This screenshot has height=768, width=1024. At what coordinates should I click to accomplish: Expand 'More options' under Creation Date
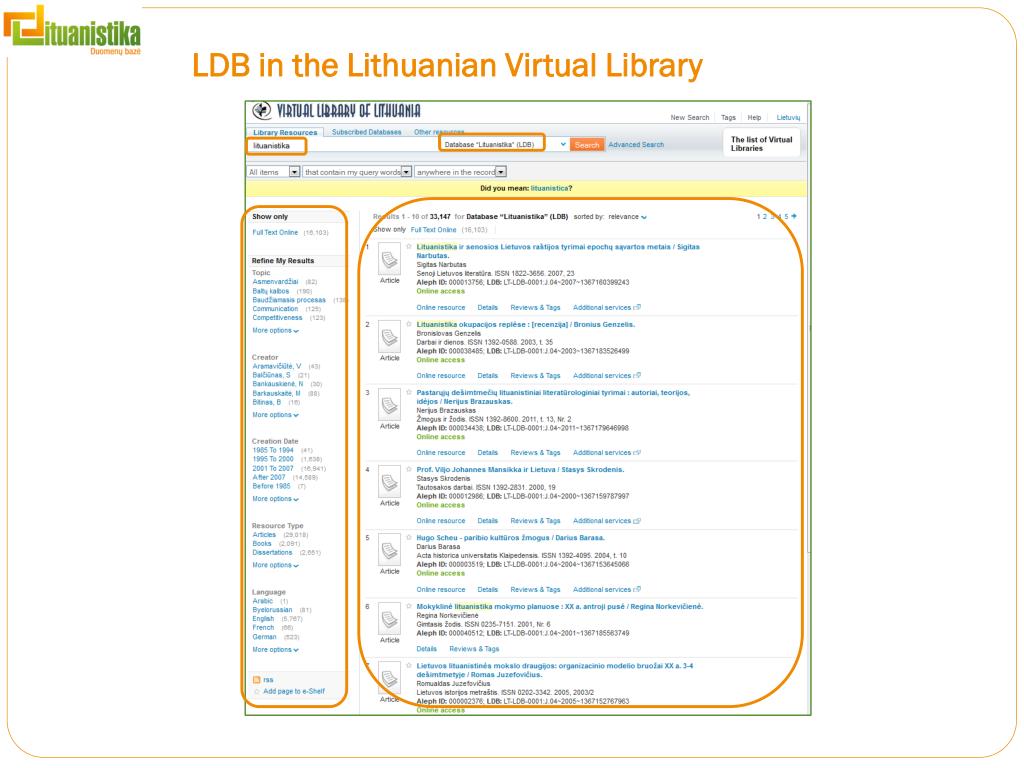click(276, 499)
